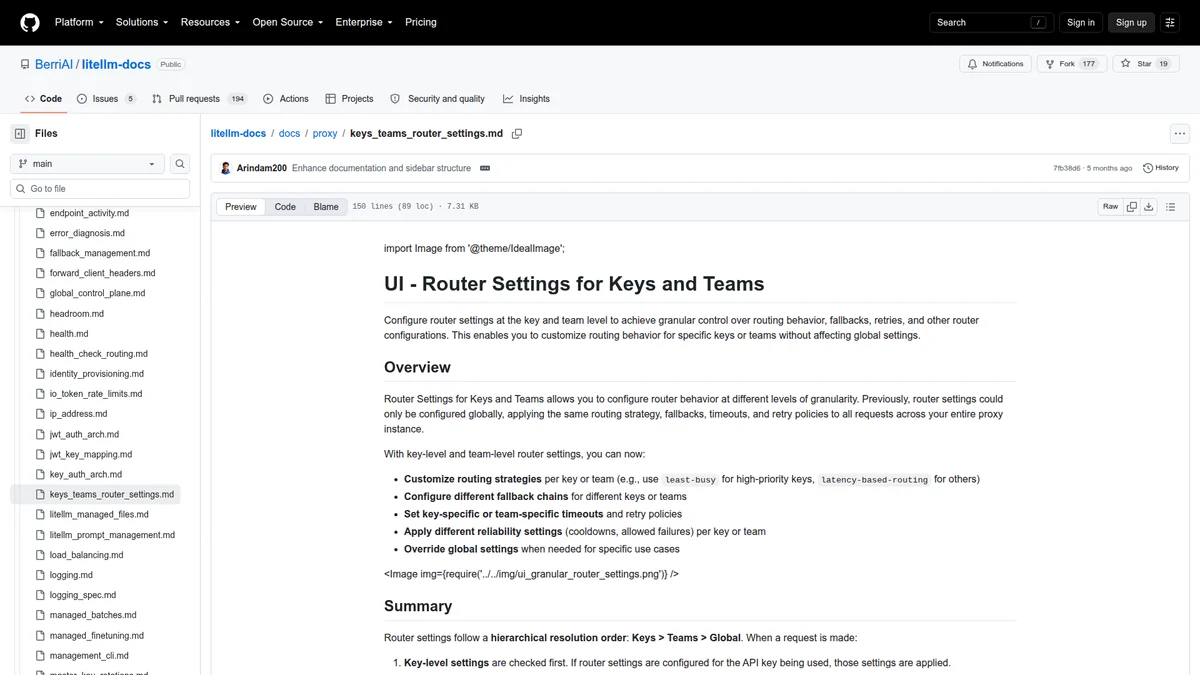Download the raw file icon
The image size is (1200, 675).
tap(1149, 207)
